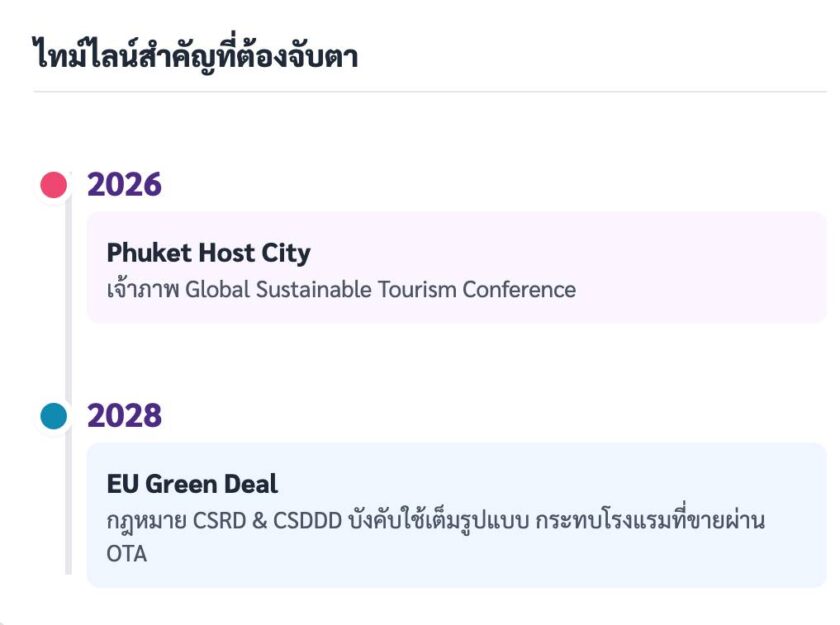Click the EU Green Deal title
This screenshot has height=625, width=840.
click(192, 484)
